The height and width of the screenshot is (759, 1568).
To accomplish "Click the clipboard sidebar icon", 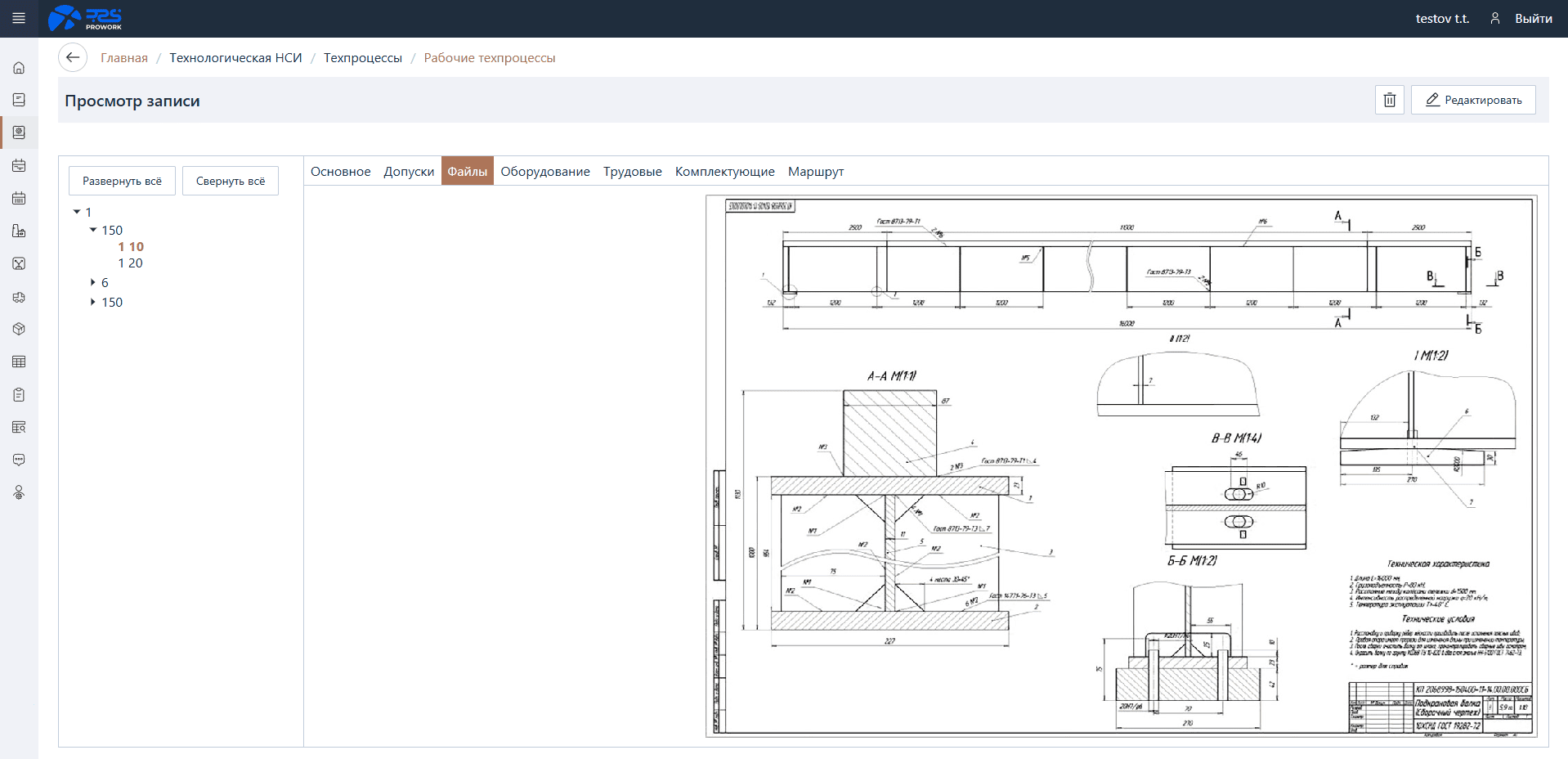I will coord(19,395).
